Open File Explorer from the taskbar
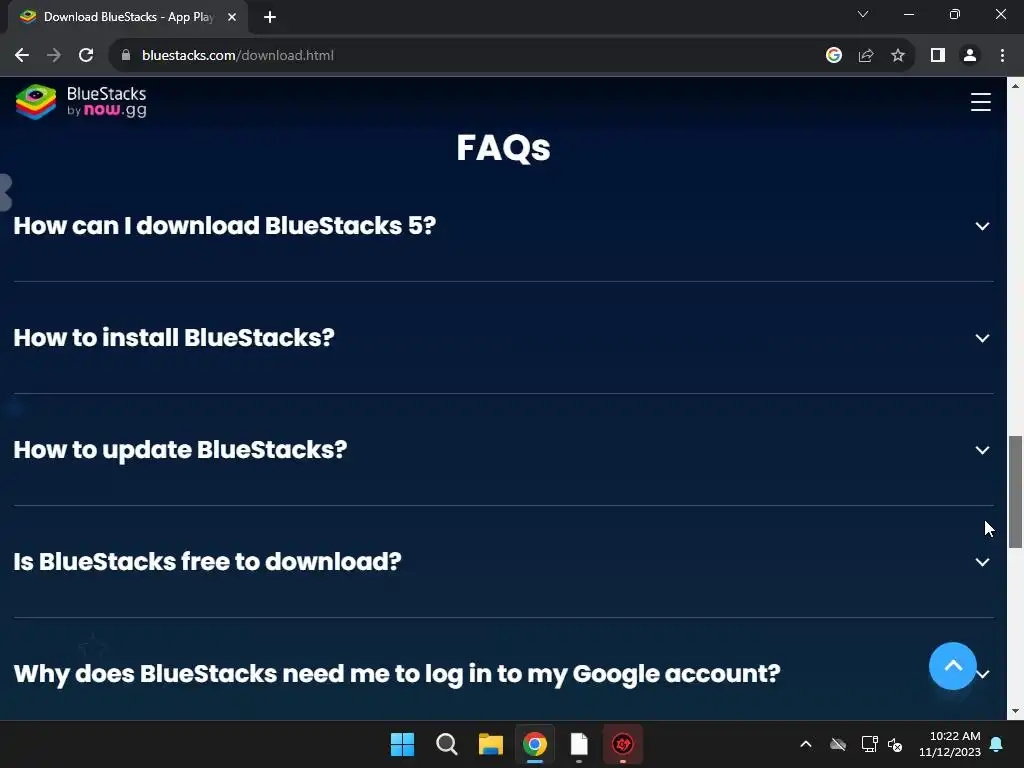This screenshot has width=1024, height=768. coord(490,744)
